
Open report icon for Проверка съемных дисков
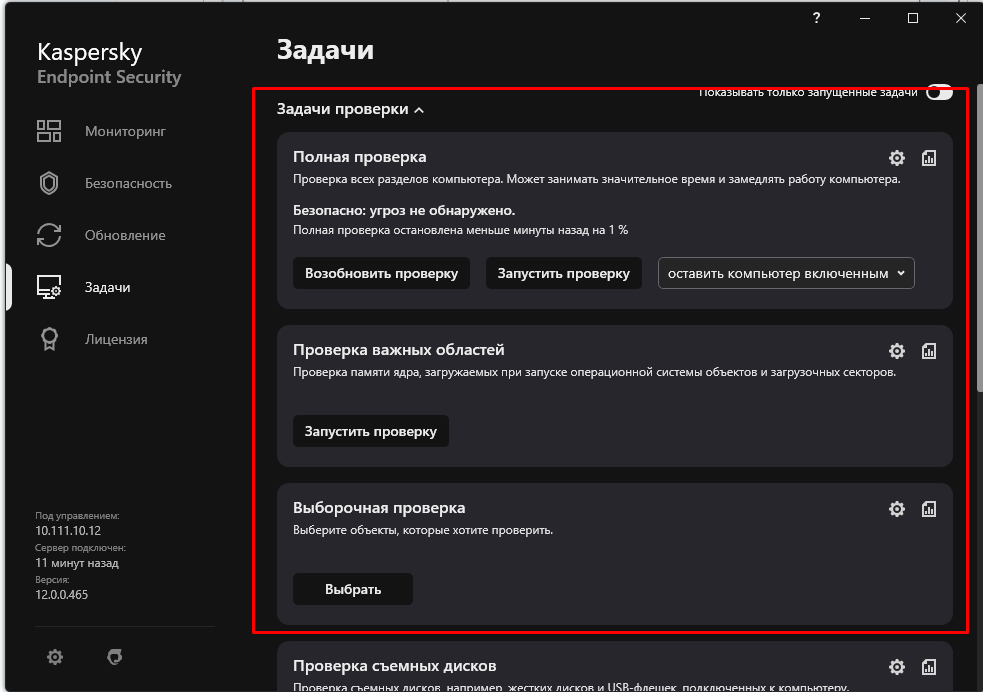[928, 667]
